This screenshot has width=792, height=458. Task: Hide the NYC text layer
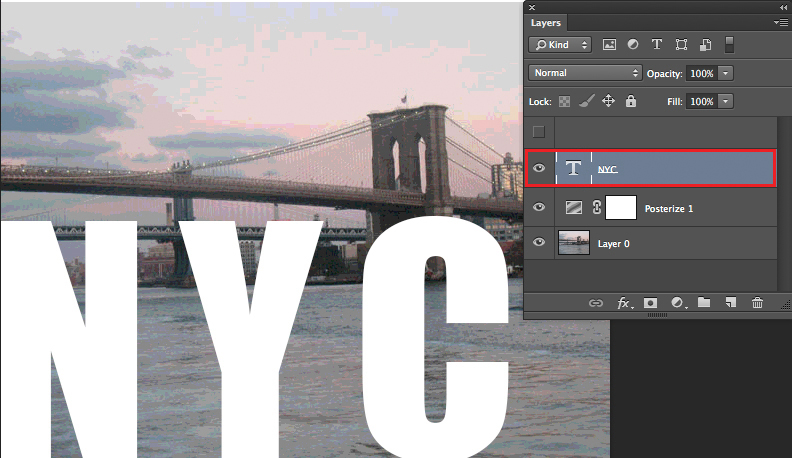click(540, 168)
